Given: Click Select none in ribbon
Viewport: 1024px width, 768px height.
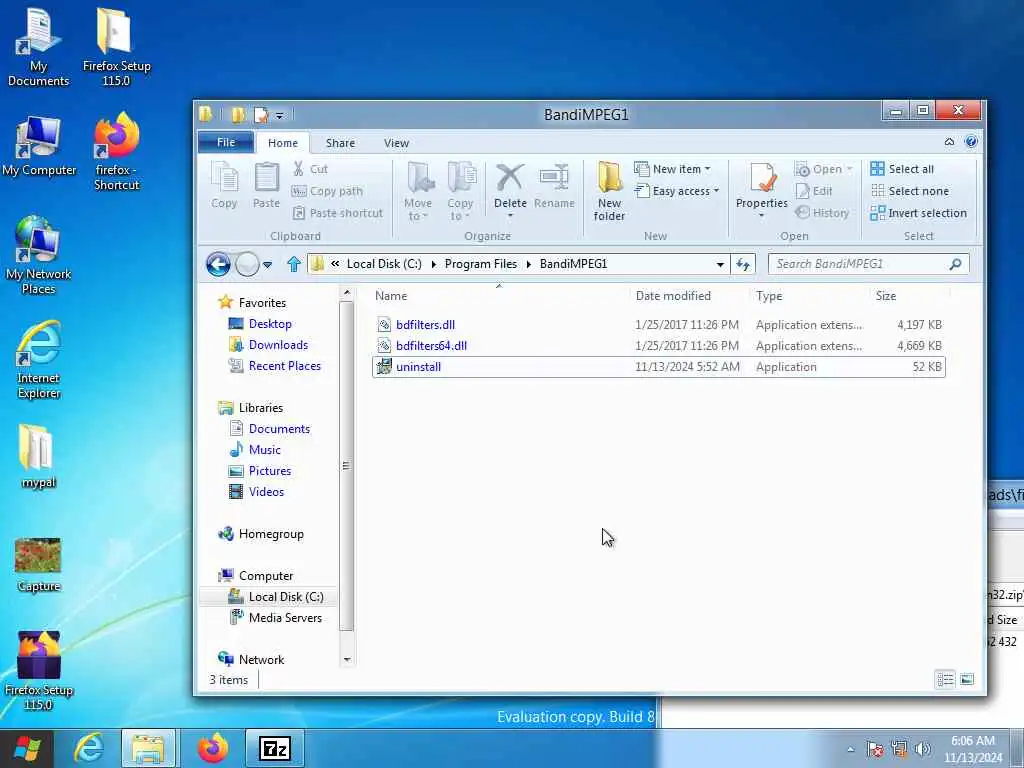Looking at the screenshot, I should tap(910, 191).
